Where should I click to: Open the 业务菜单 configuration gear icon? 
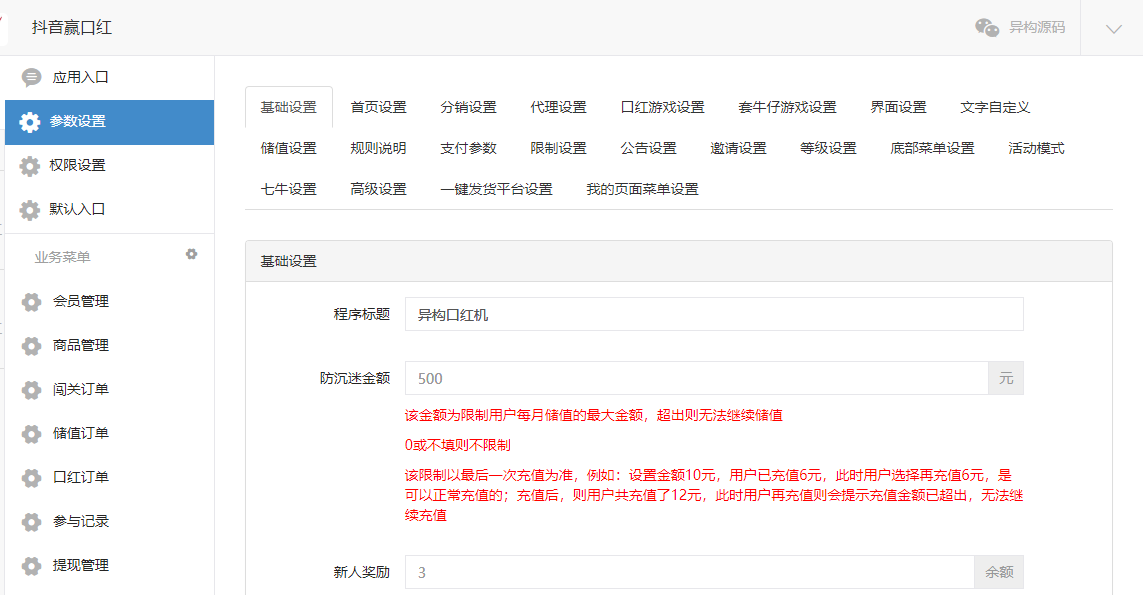[x=191, y=254]
